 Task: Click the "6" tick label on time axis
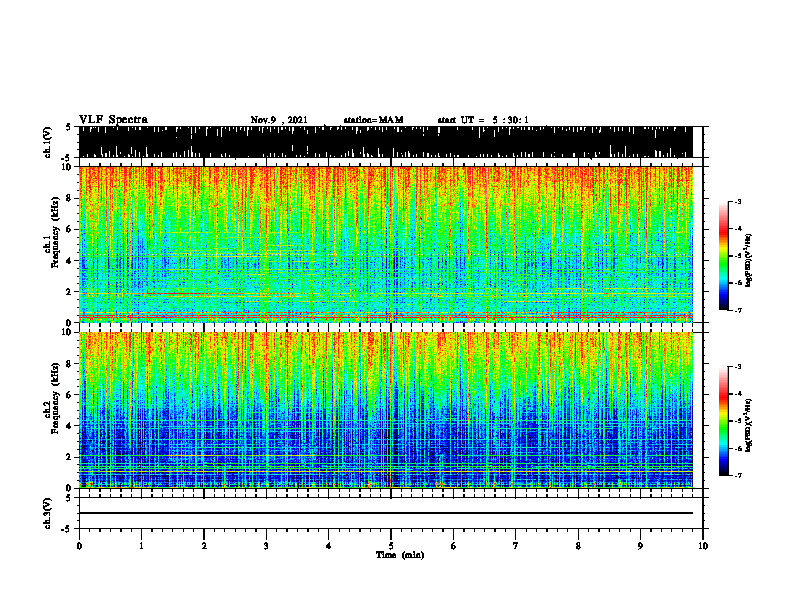[454, 546]
